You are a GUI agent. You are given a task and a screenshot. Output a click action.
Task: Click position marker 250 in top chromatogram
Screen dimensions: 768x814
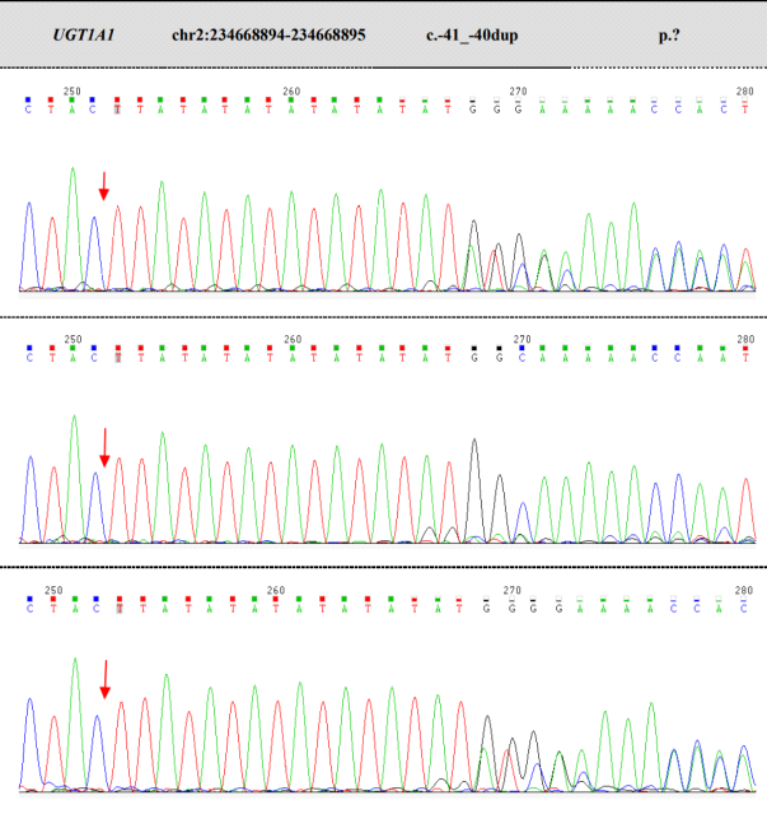pyautogui.click(x=72, y=91)
